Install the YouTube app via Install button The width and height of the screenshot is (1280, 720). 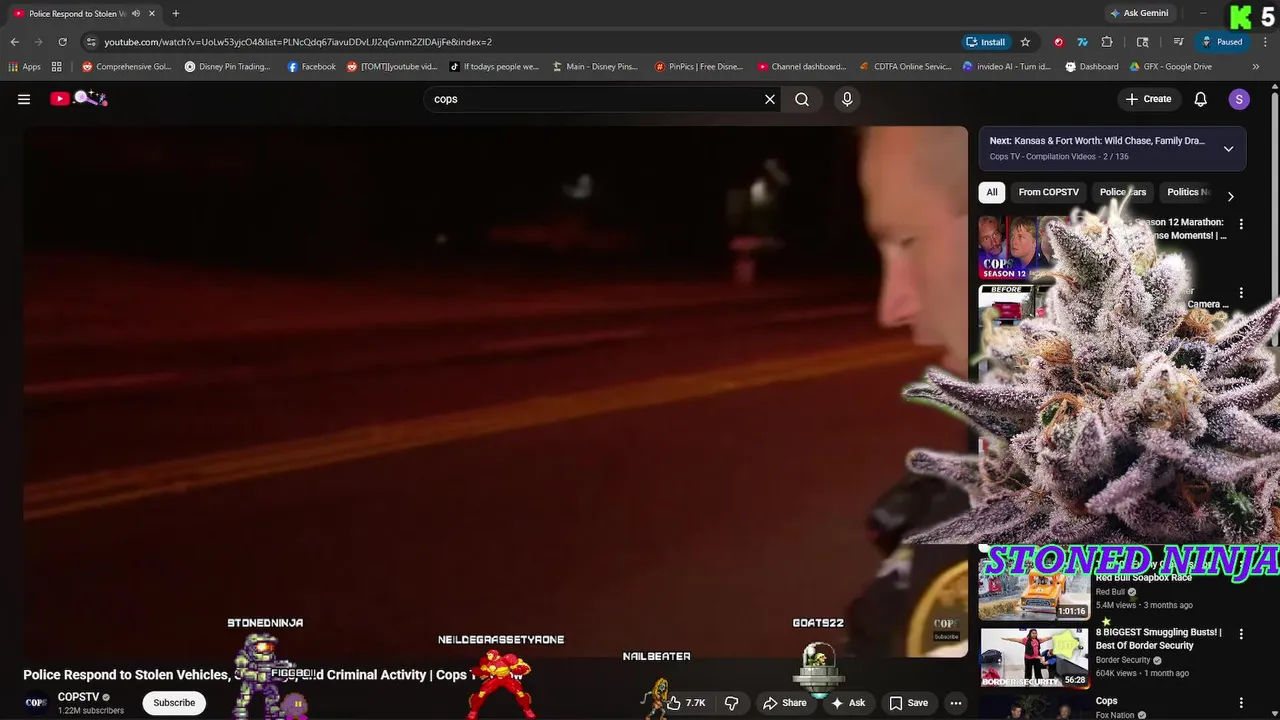click(985, 42)
